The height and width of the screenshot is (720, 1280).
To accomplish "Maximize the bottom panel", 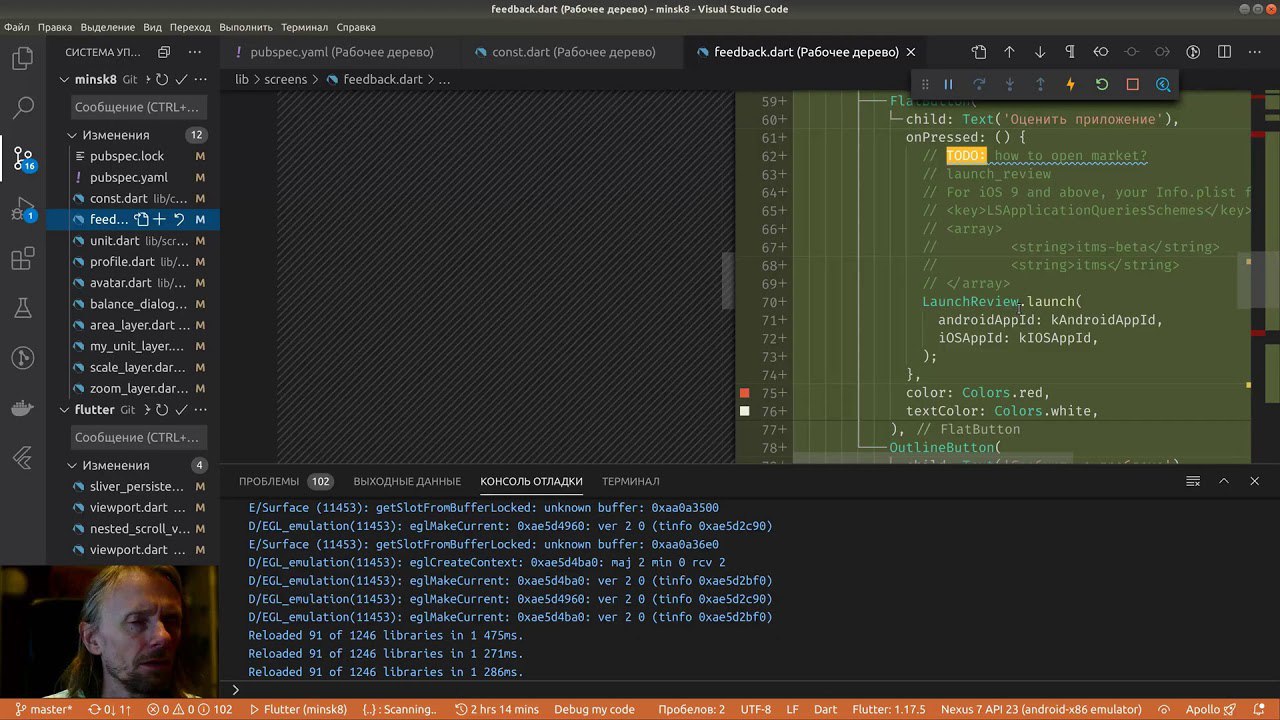I will 1223,481.
